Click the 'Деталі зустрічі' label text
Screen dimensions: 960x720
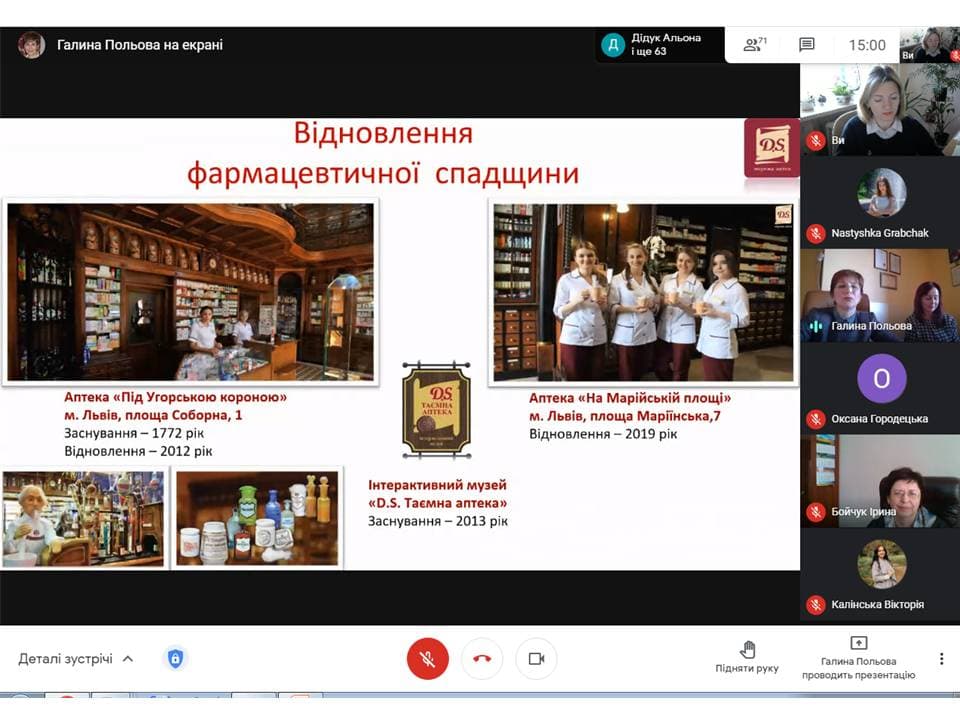(66, 659)
